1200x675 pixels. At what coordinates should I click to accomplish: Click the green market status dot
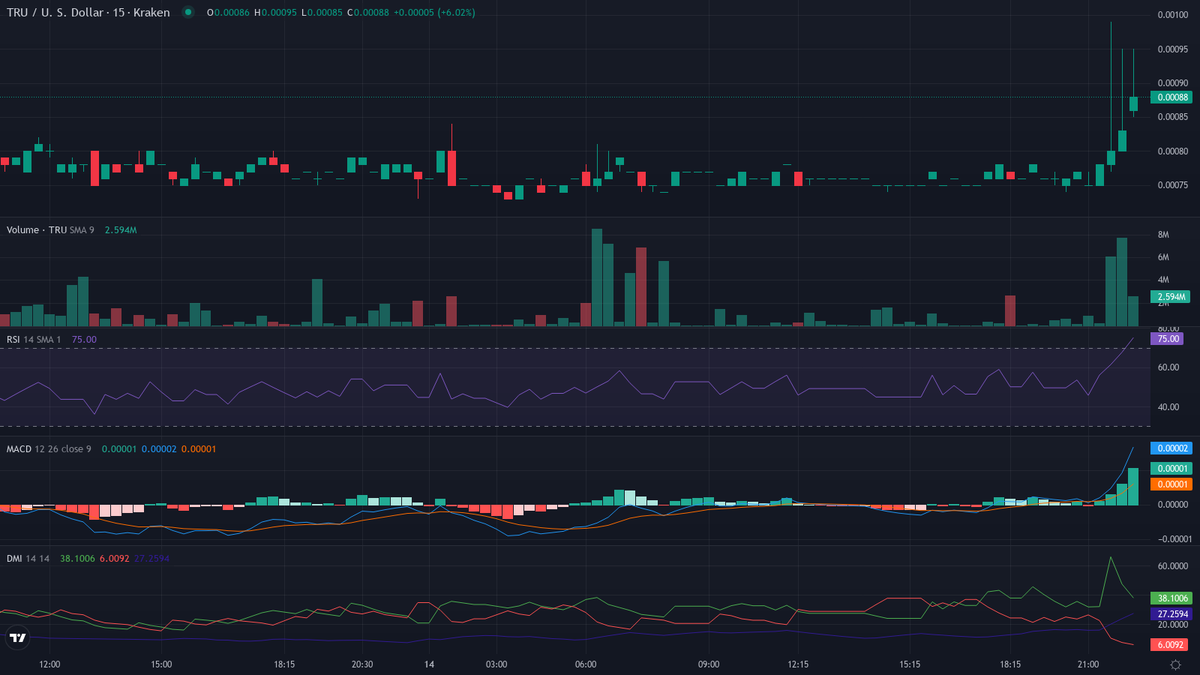tap(187, 12)
